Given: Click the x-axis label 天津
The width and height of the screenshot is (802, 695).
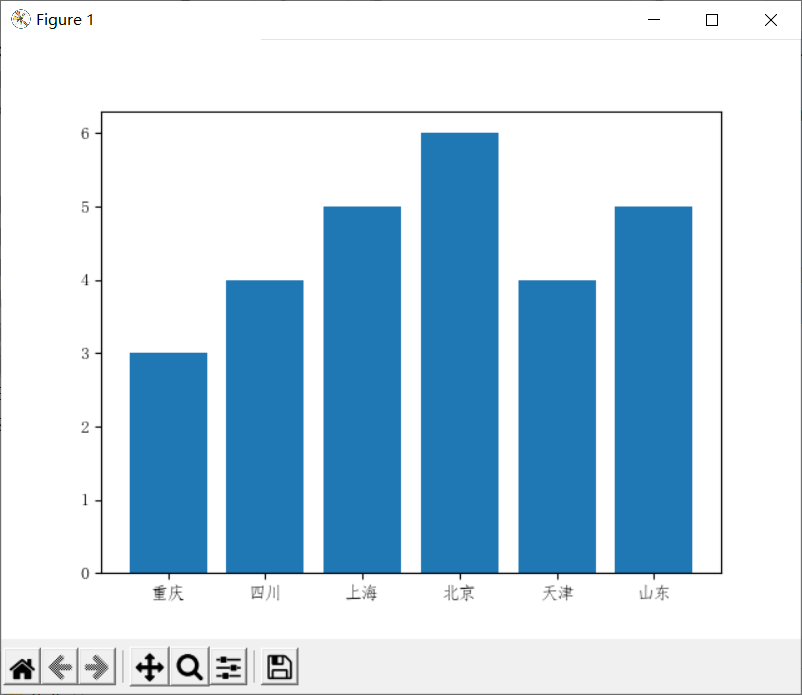Looking at the screenshot, I should pyautogui.click(x=558, y=593).
